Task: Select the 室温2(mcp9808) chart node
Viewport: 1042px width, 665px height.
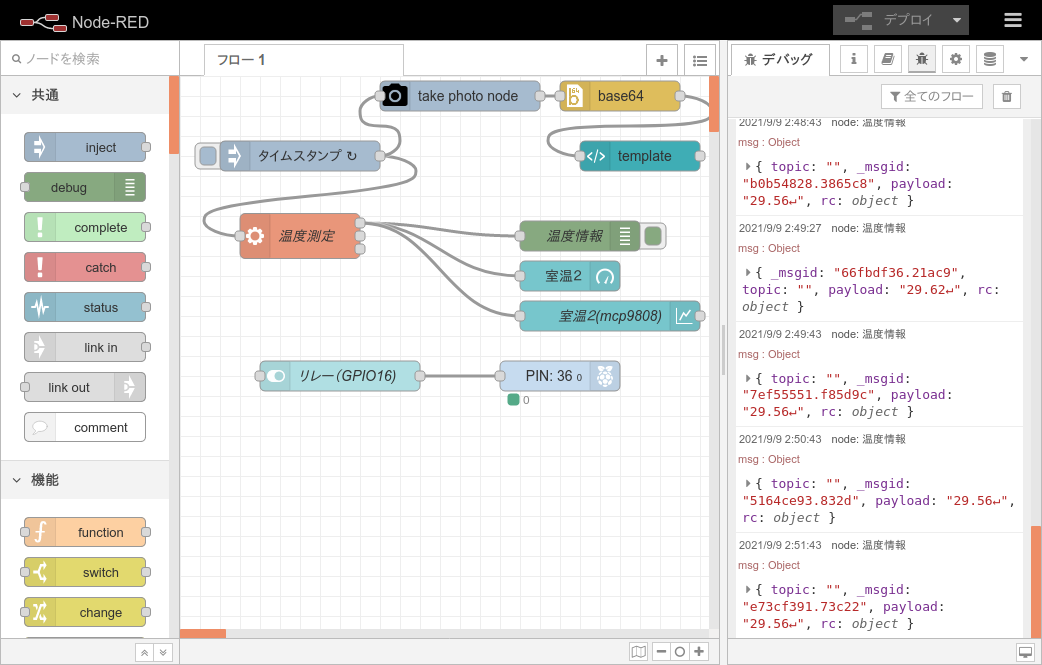Action: tap(609, 316)
